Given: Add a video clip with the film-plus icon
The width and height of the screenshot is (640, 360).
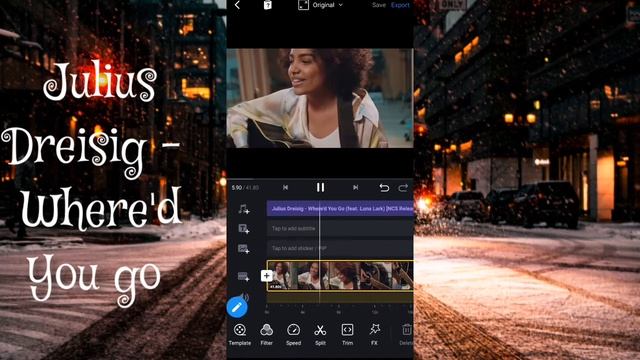Looking at the screenshot, I should [244, 277].
